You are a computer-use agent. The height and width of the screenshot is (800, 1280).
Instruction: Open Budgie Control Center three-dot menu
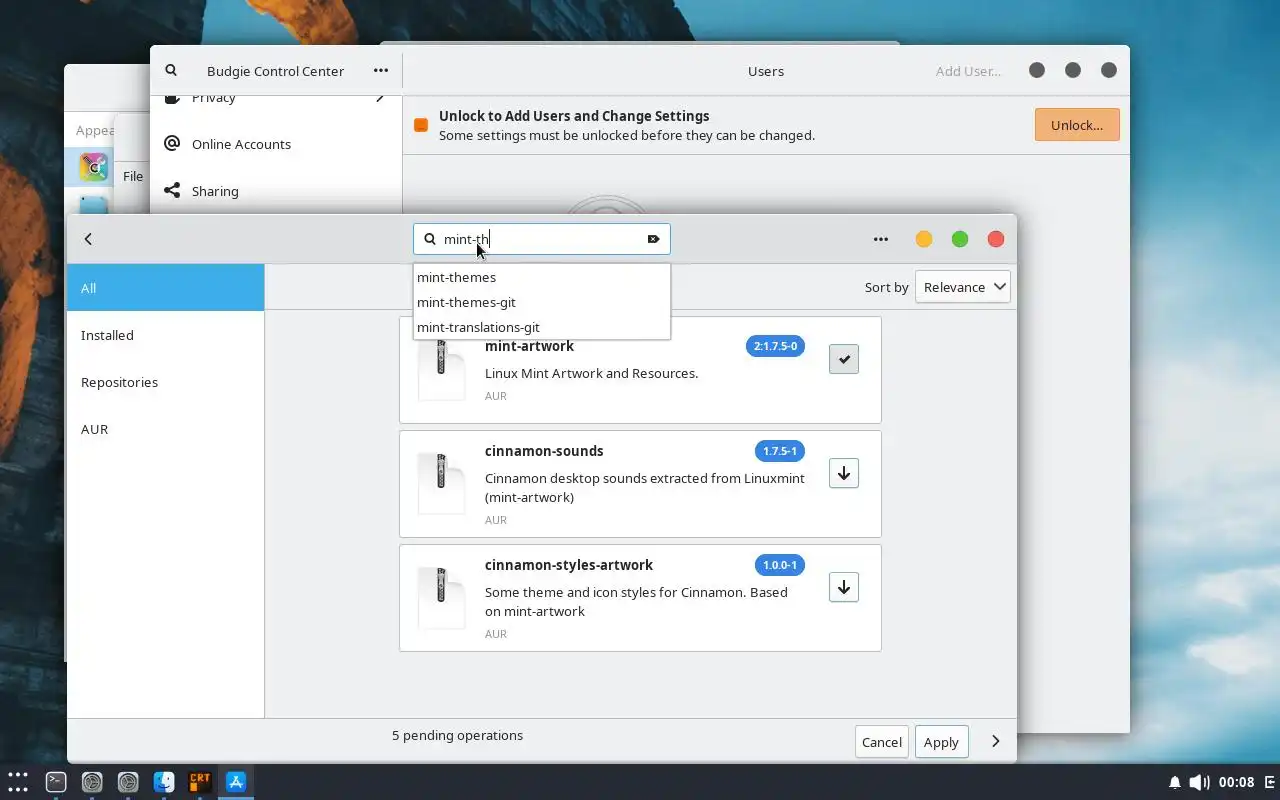click(x=381, y=71)
